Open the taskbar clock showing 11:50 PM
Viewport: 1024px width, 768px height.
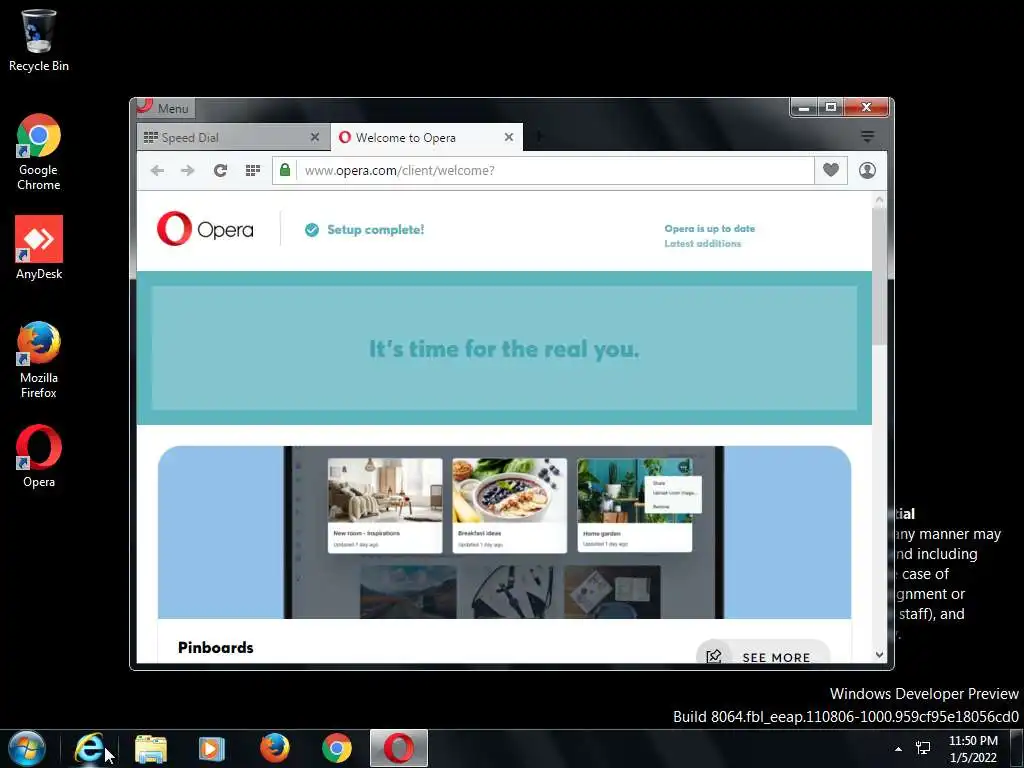click(x=973, y=749)
